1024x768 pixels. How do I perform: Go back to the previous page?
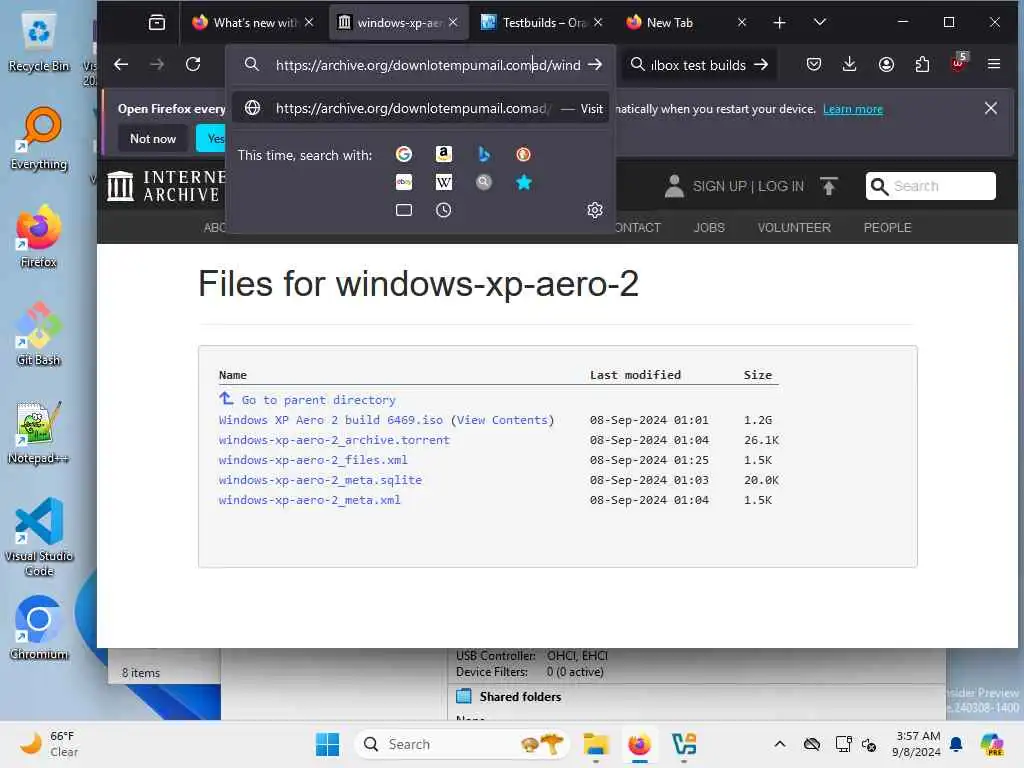click(121, 64)
